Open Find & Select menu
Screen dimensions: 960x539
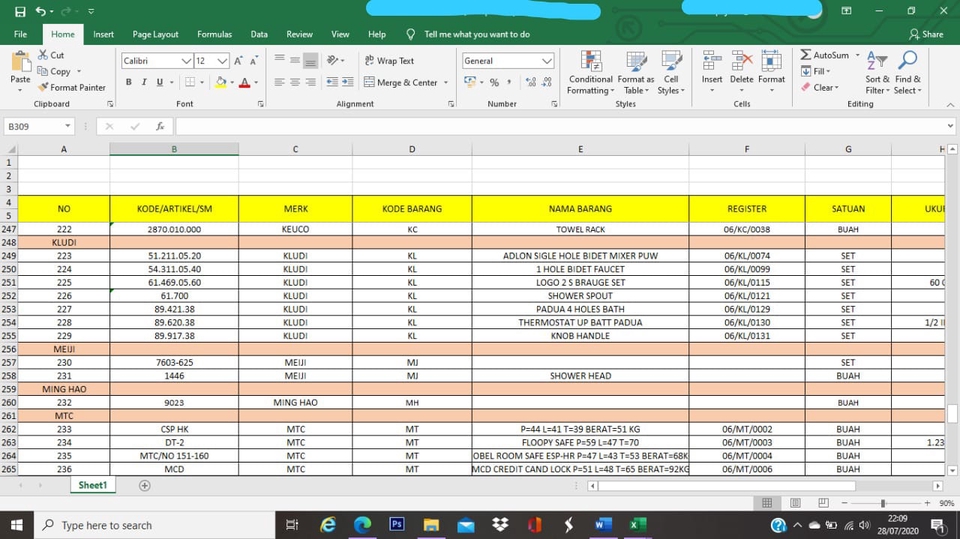click(907, 73)
